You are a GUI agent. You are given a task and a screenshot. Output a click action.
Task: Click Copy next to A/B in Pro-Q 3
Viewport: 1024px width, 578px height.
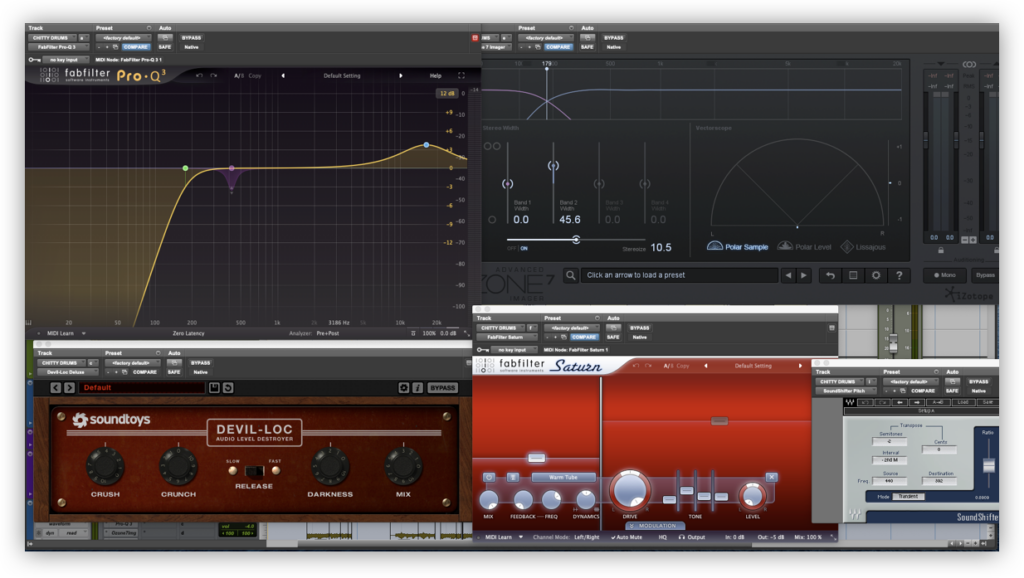(255, 76)
